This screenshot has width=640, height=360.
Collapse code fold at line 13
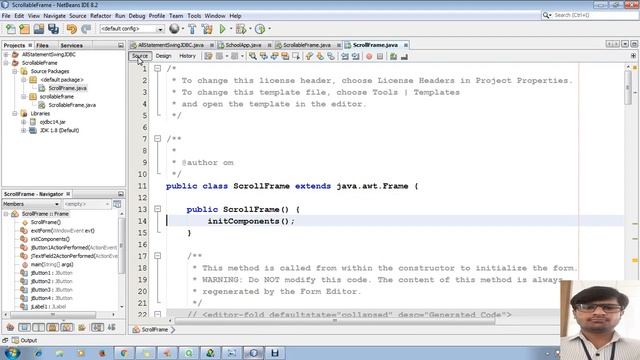(158, 209)
